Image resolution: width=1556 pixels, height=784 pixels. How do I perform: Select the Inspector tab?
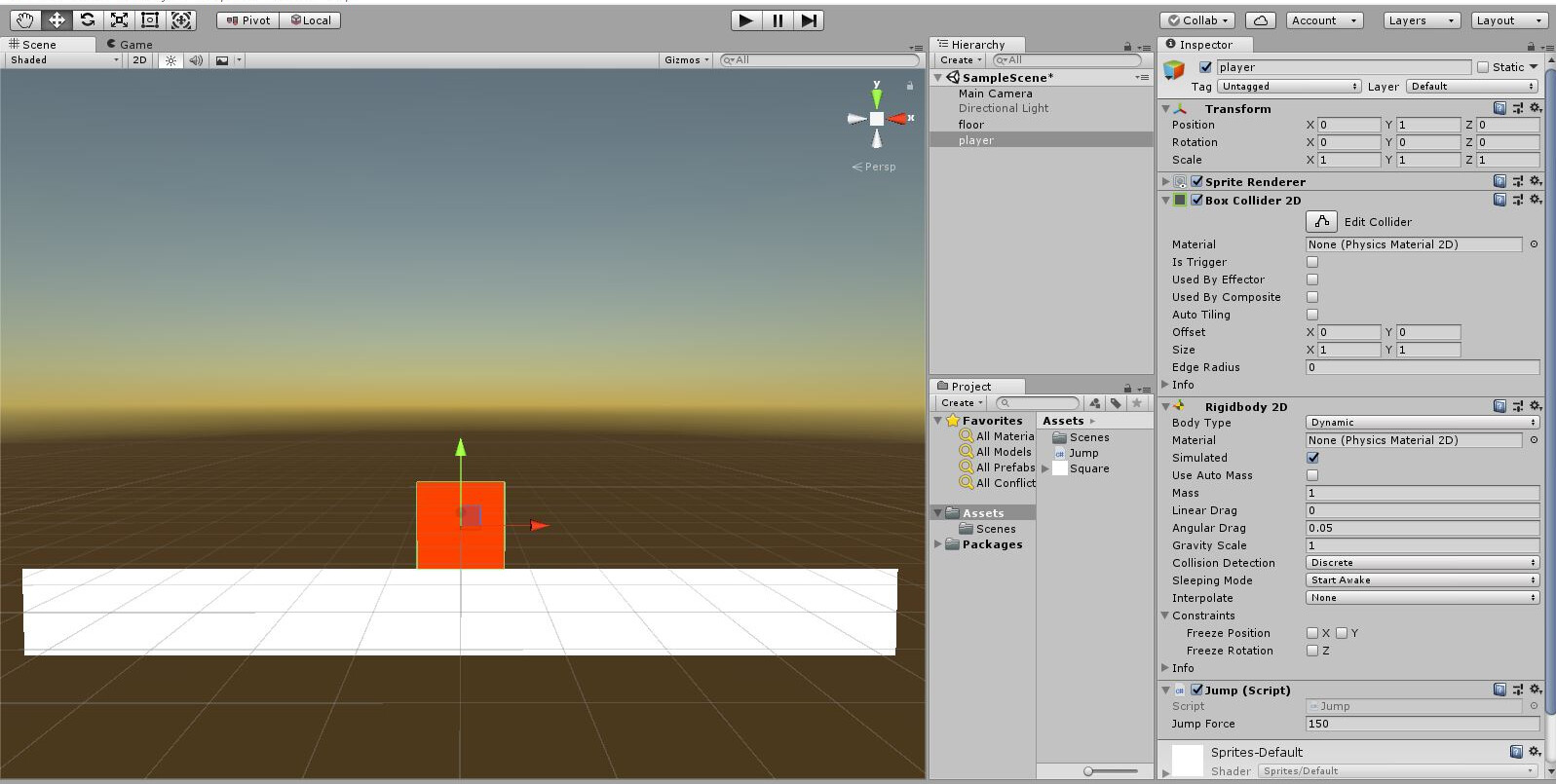[x=1204, y=44]
